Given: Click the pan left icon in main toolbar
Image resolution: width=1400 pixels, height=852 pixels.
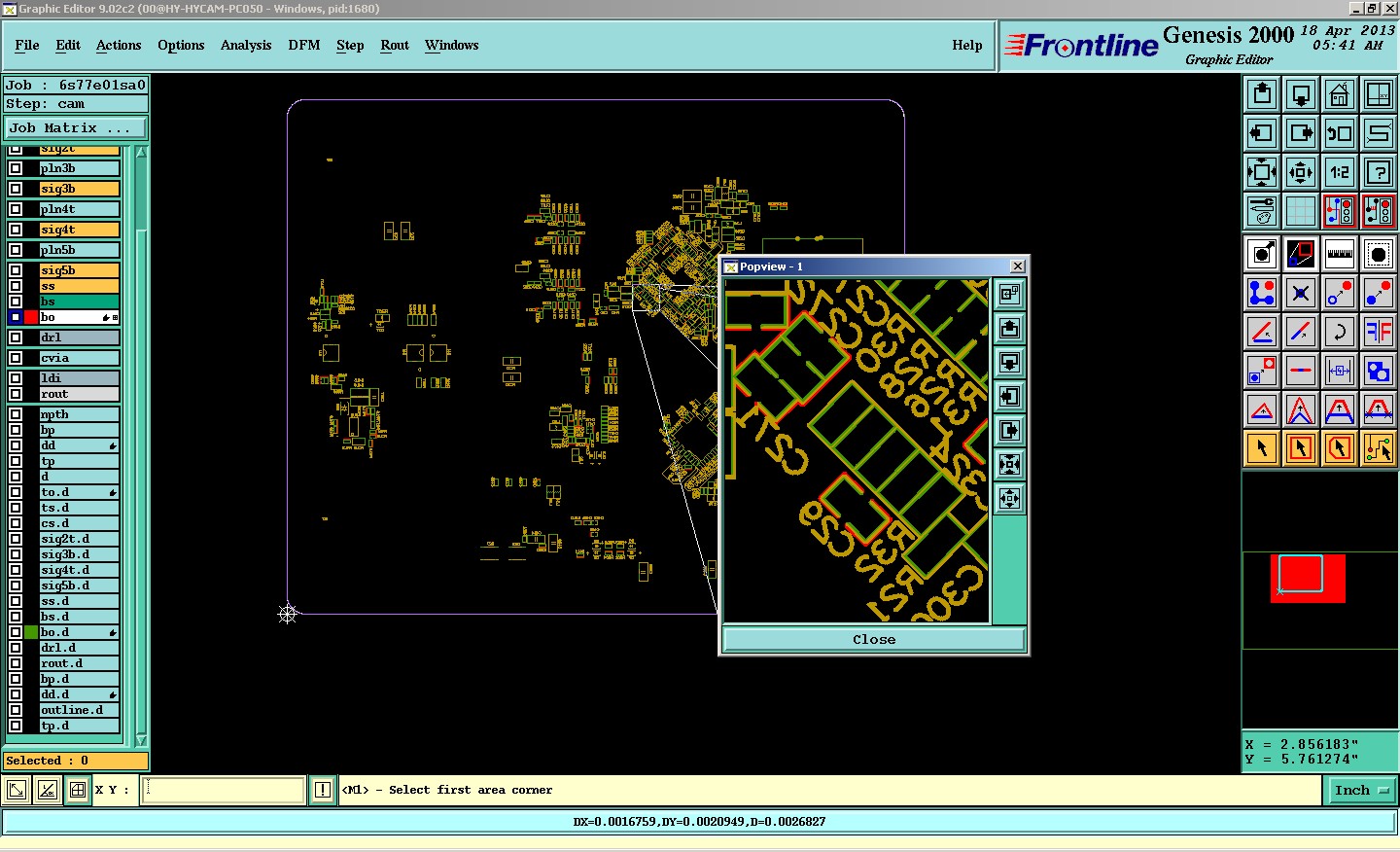Looking at the screenshot, I should (1262, 133).
